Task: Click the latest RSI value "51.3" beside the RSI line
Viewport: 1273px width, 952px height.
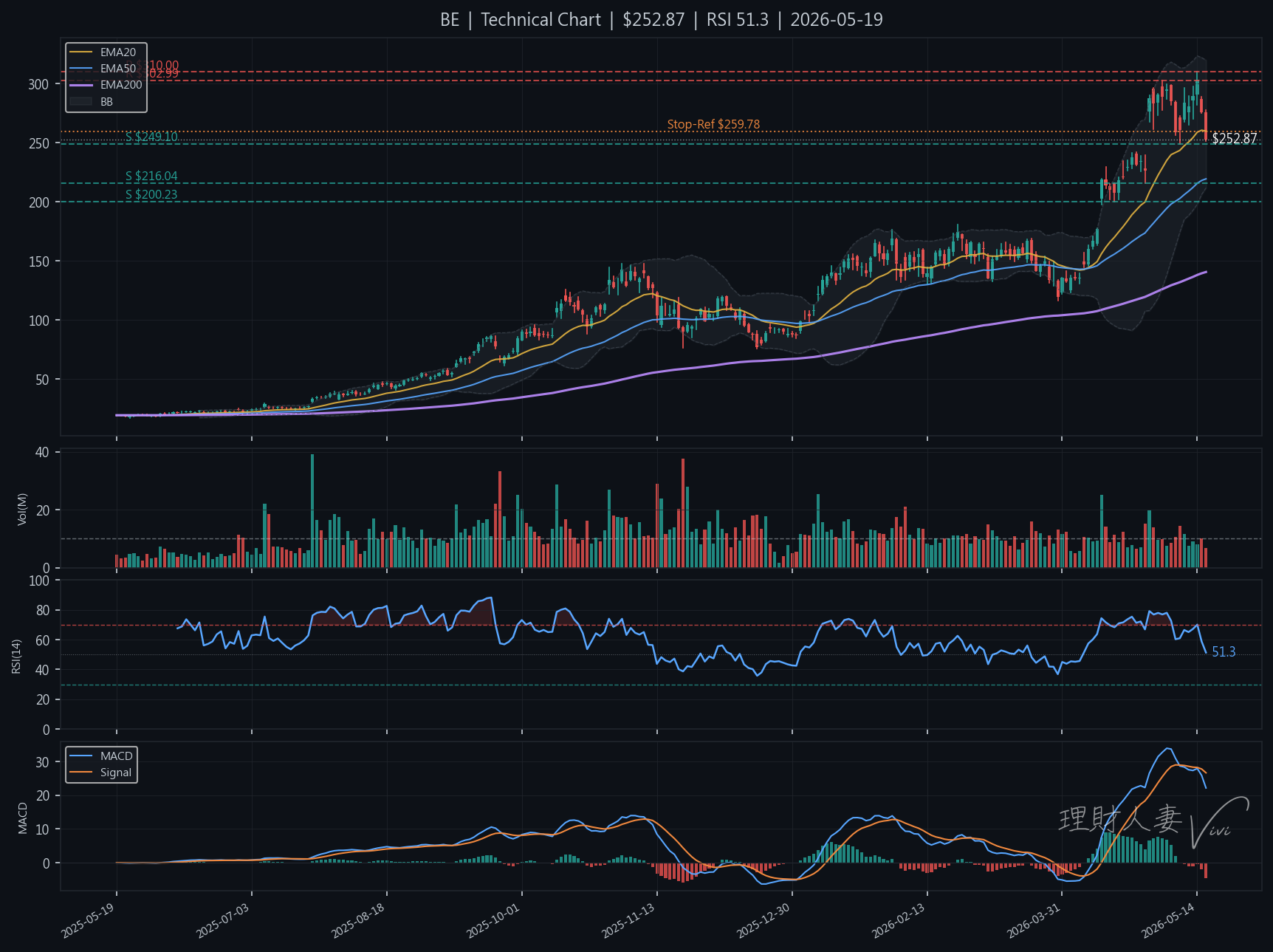Action: coord(1224,652)
